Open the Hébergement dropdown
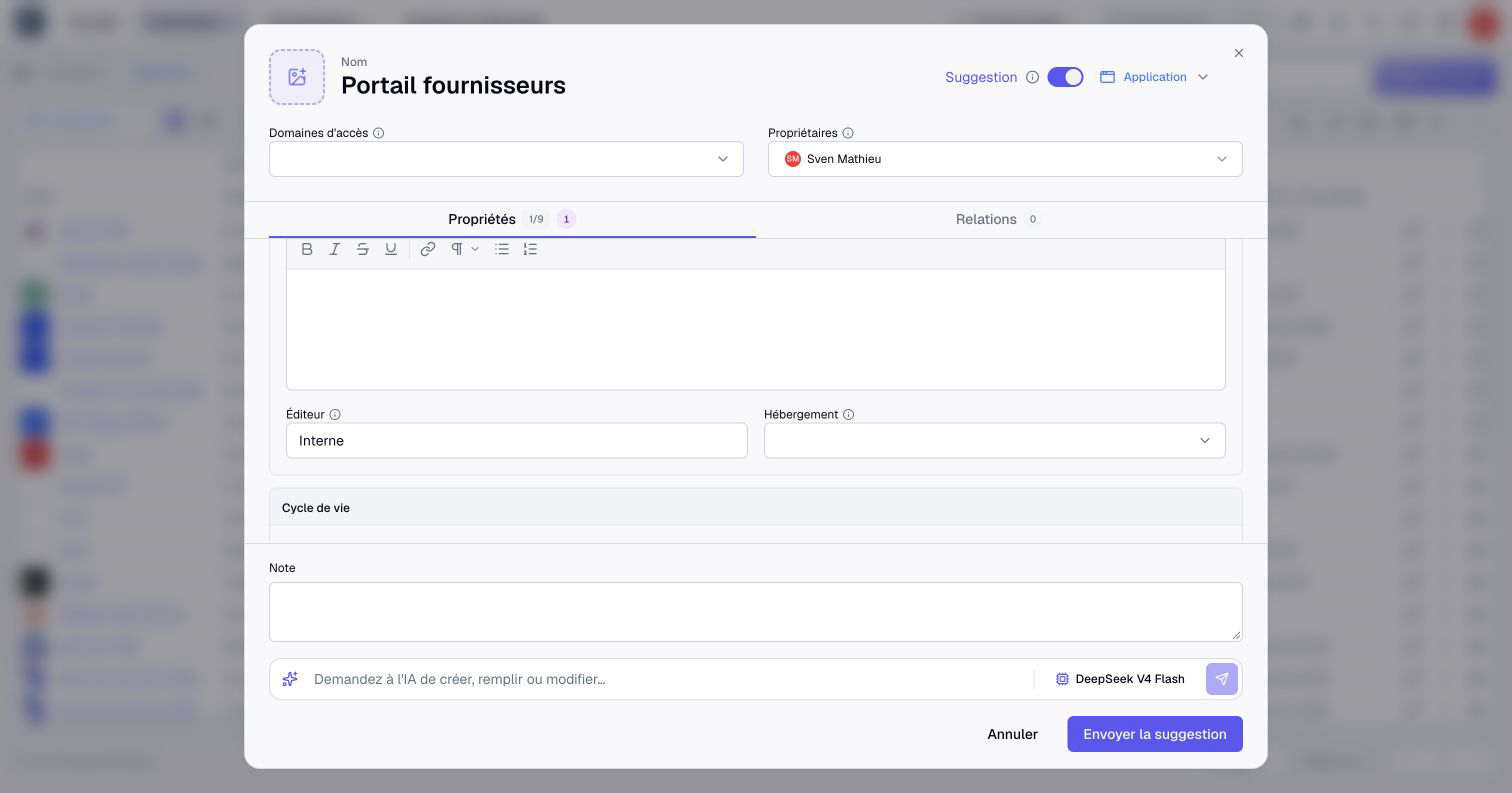This screenshot has width=1512, height=793. tap(995, 441)
